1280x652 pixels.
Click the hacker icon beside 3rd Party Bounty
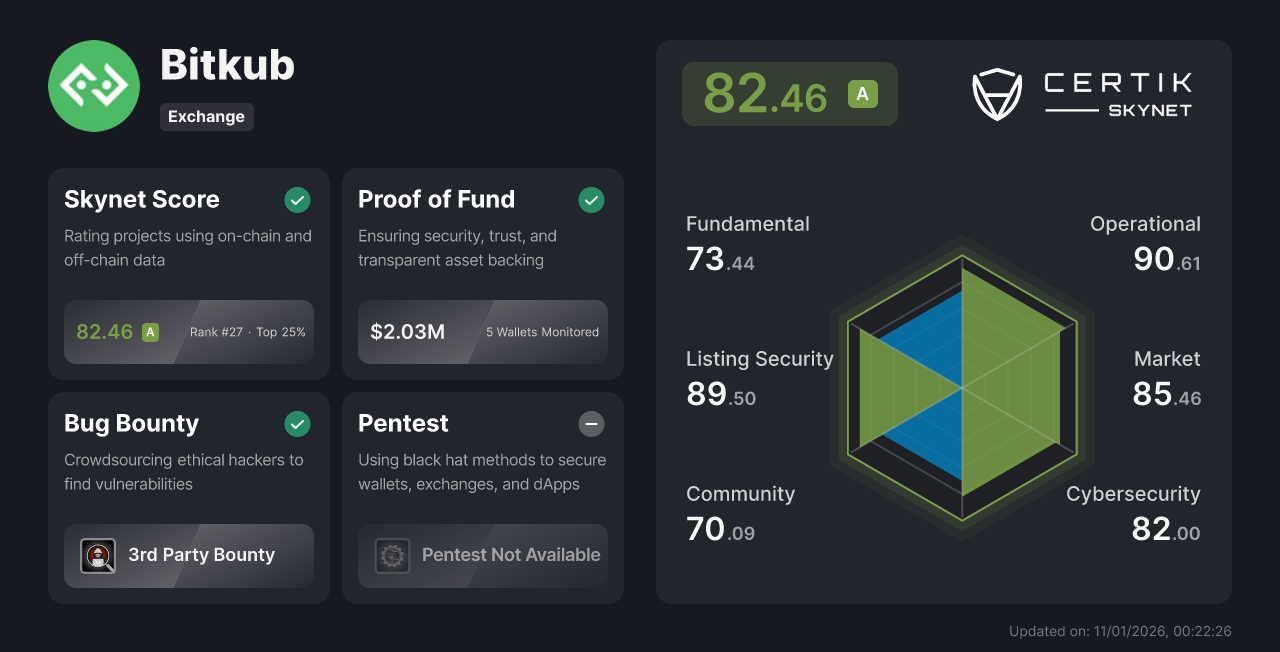point(98,556)
